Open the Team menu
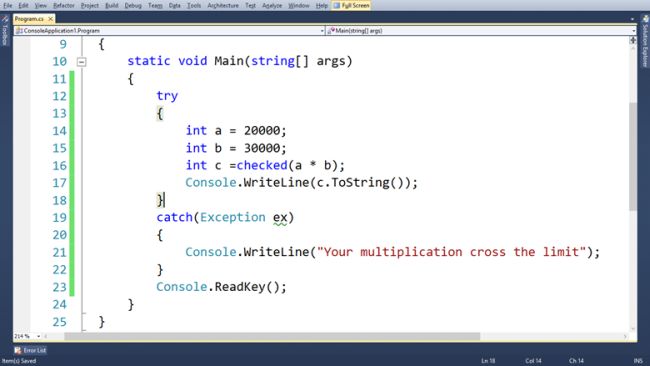The height and width of the screenshot is (366, 650). click(155, 5)
